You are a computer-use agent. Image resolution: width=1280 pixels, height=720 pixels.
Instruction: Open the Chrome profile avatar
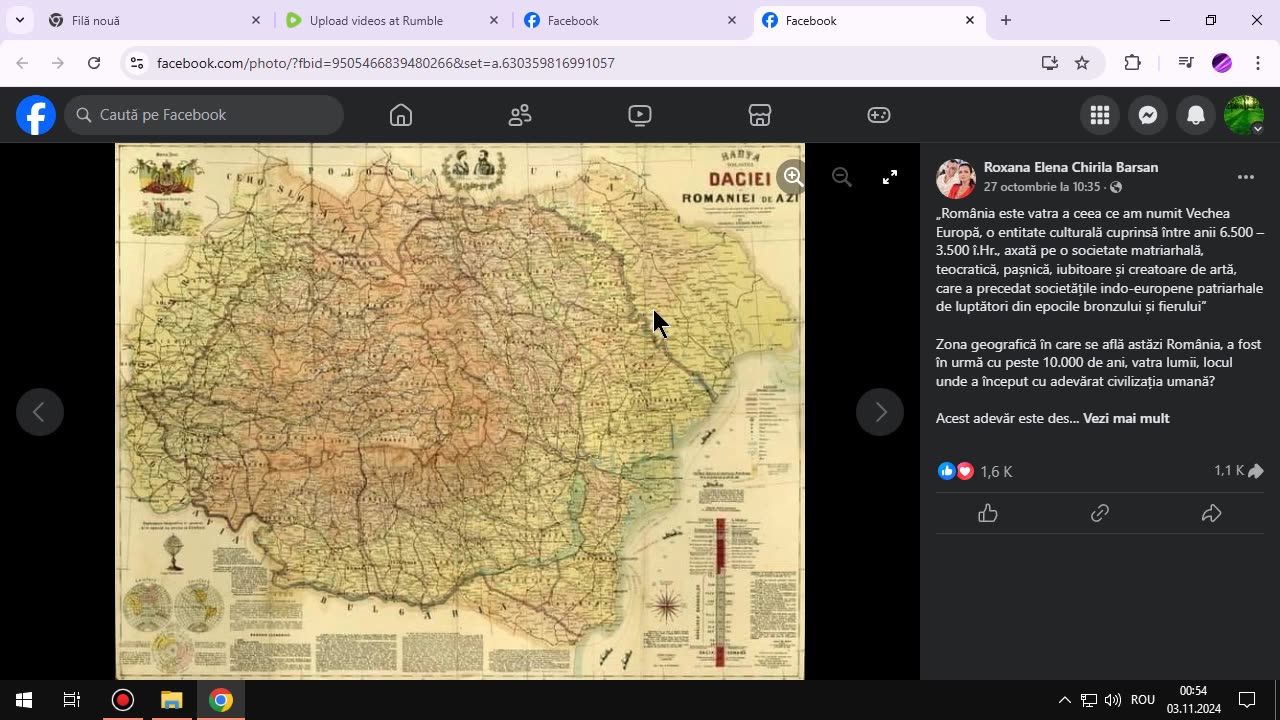1222,63
